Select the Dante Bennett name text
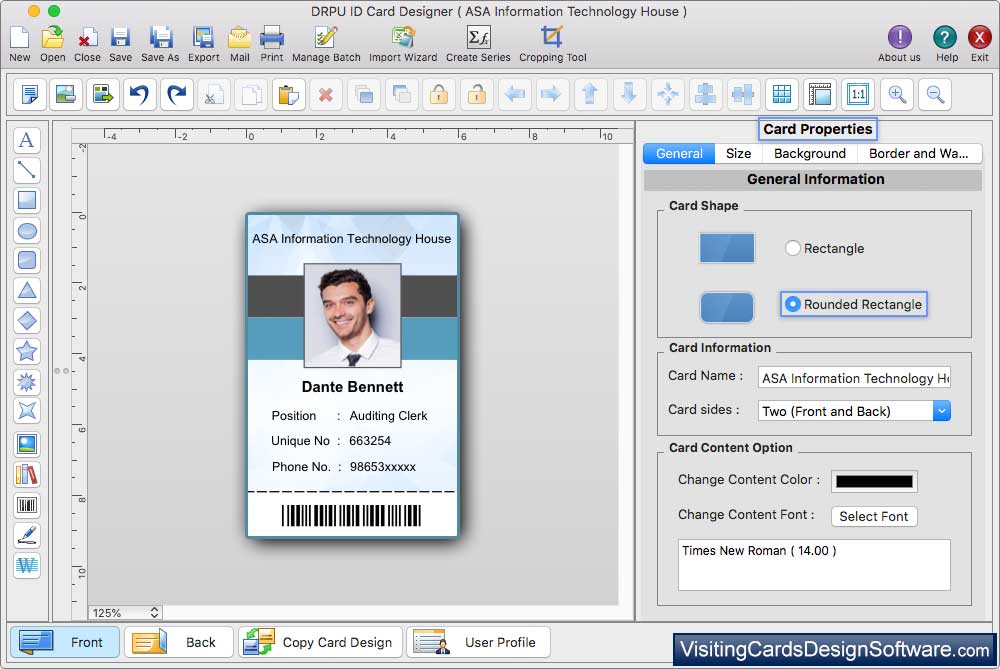 click(353, 387)
